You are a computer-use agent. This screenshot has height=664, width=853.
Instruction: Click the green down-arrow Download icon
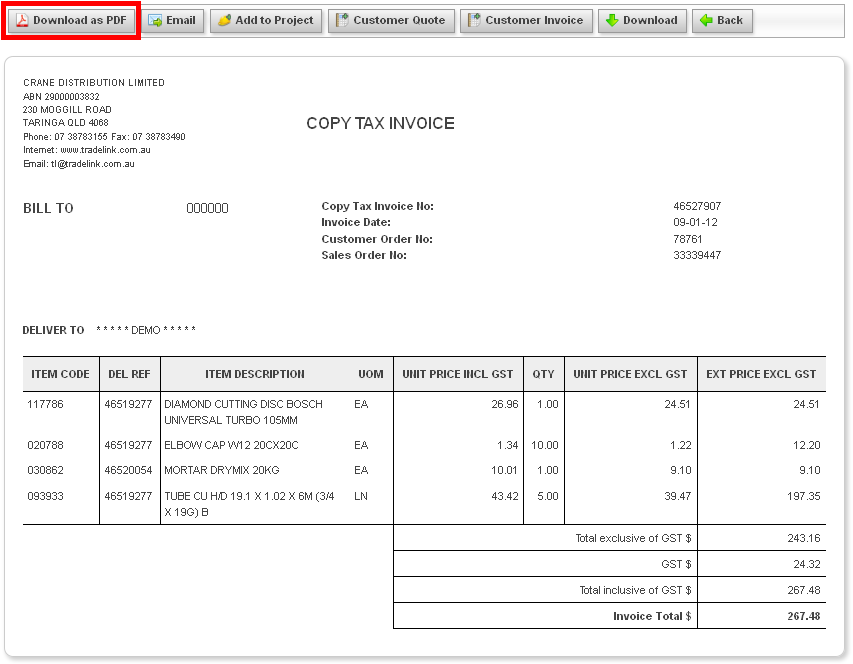tap(612, 21)
